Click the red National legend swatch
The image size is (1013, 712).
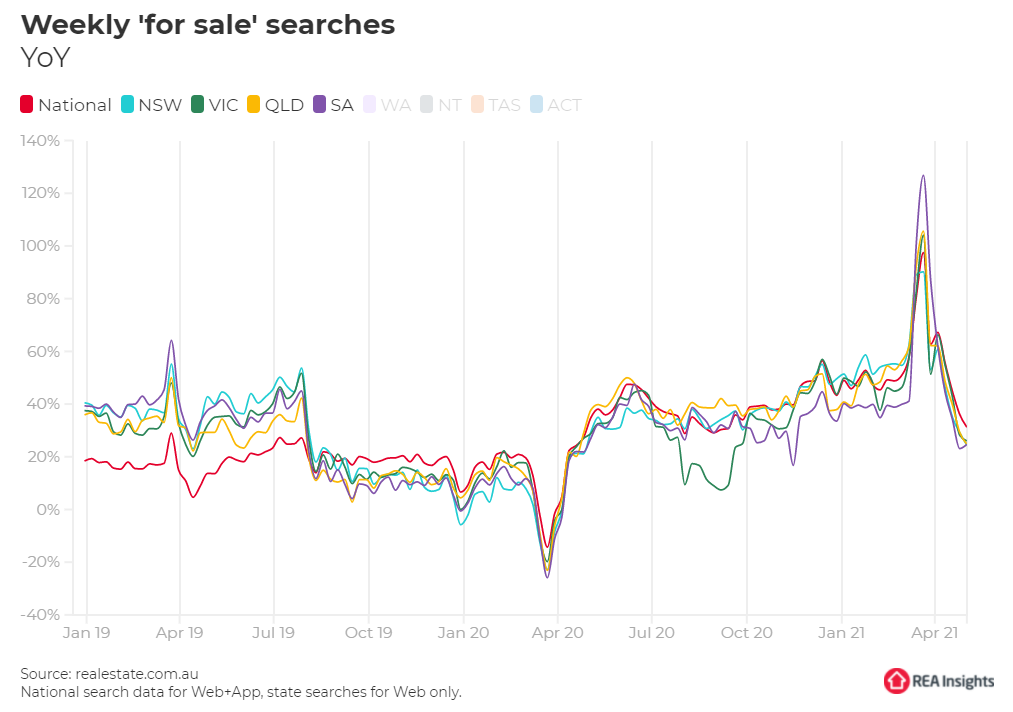coord(27,104)
